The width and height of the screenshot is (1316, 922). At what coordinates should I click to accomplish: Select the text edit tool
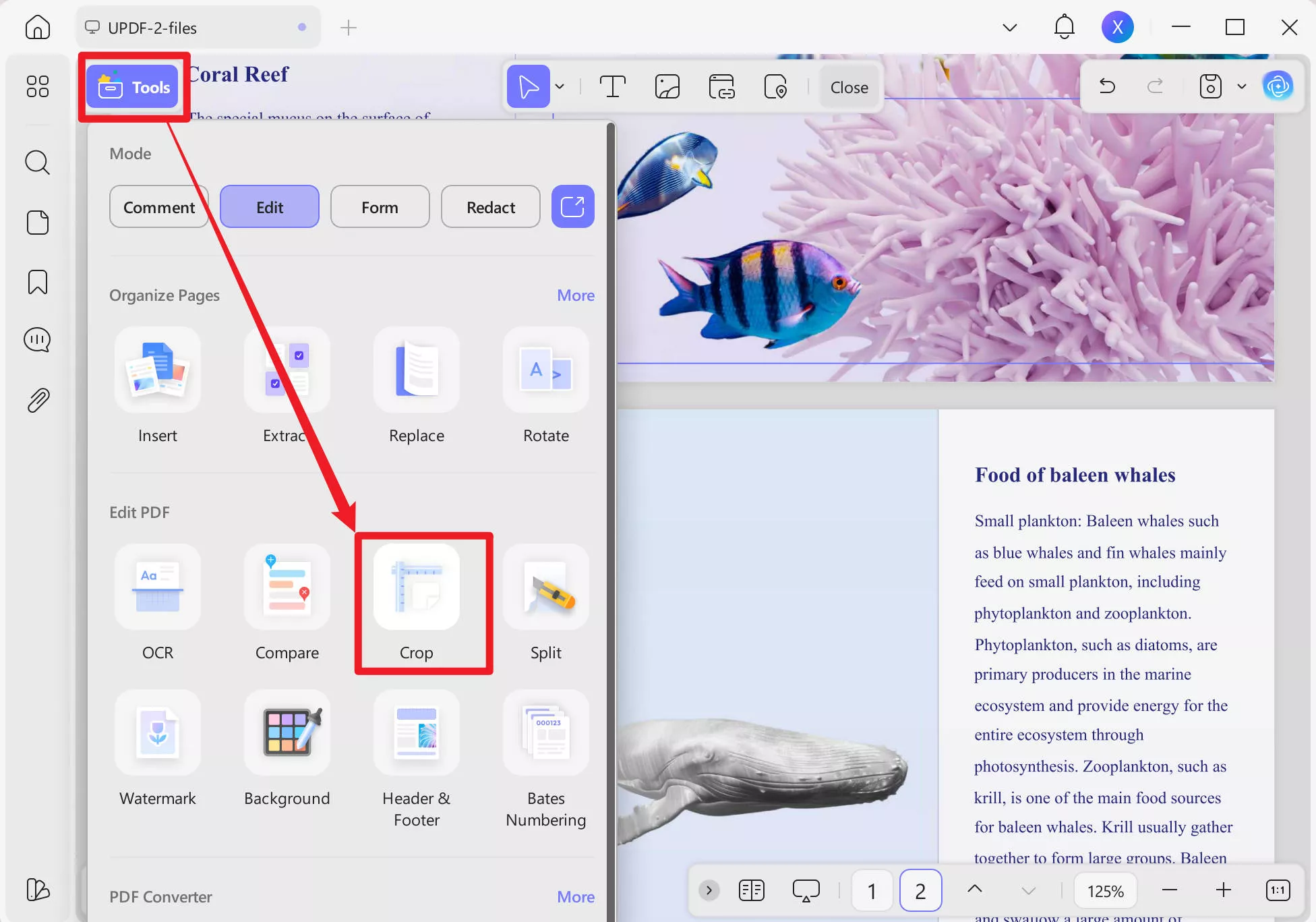pos(612,87)
